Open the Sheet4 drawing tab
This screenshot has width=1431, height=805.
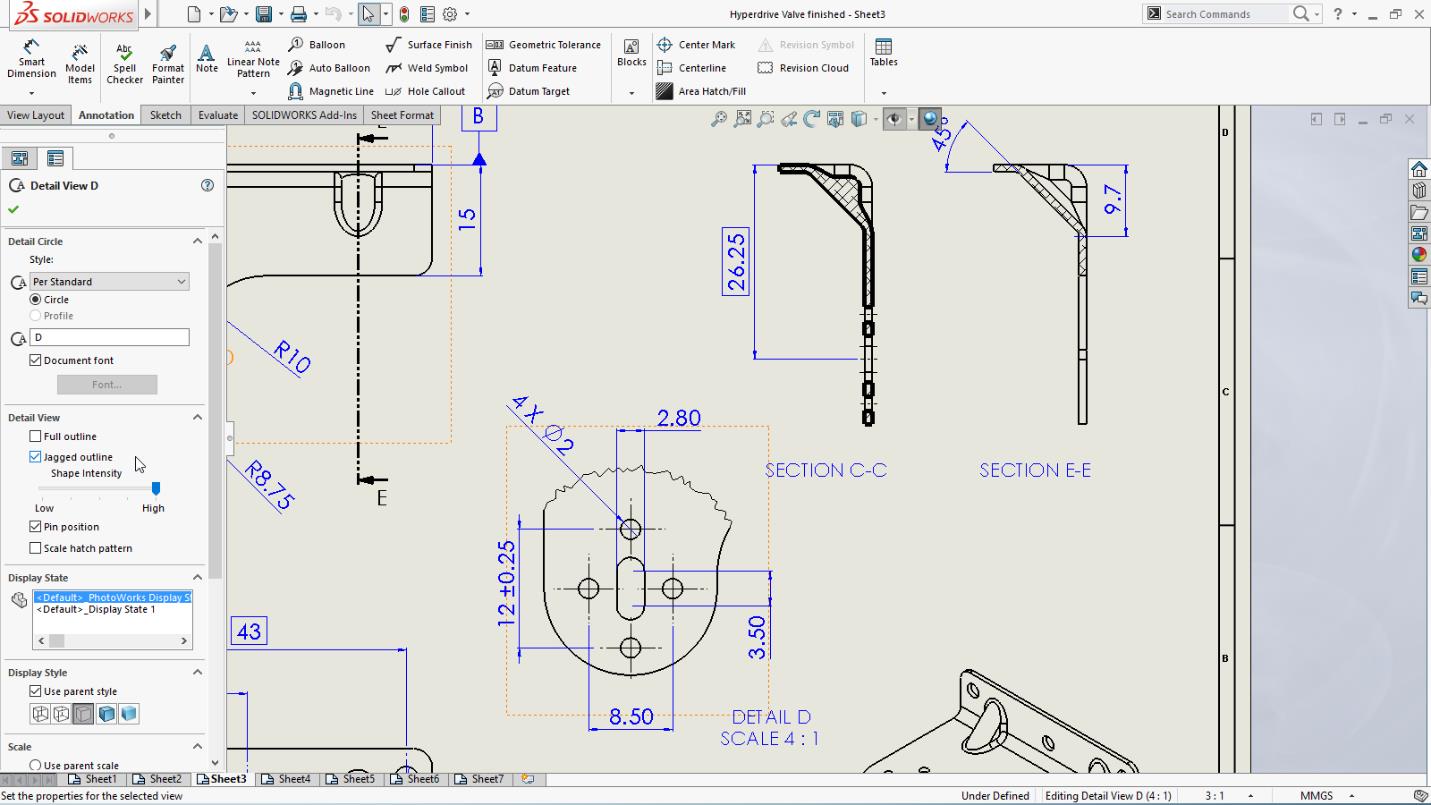[287, 779]
